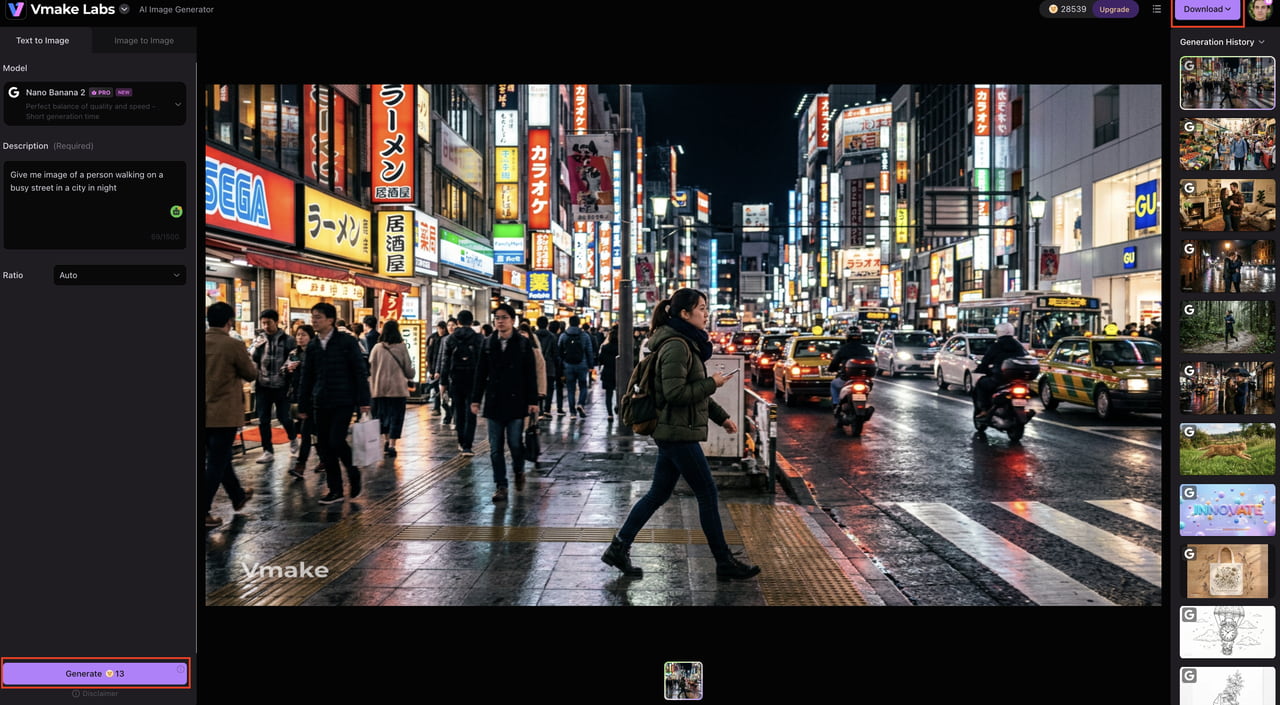Click the description prompt text field
1280x705 pixels.
pos(94,205)
